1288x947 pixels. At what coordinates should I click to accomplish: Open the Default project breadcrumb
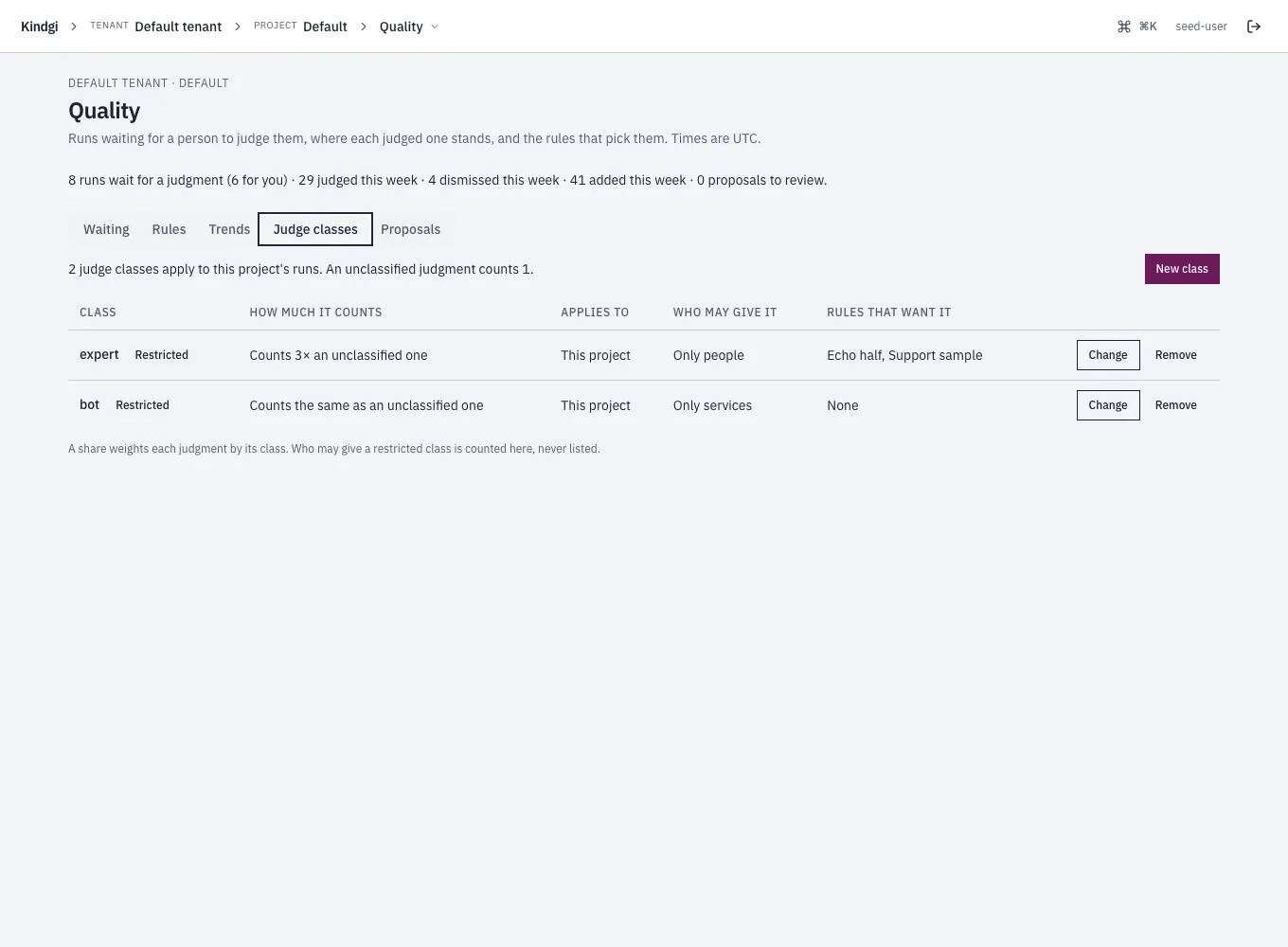pos(325,27)
